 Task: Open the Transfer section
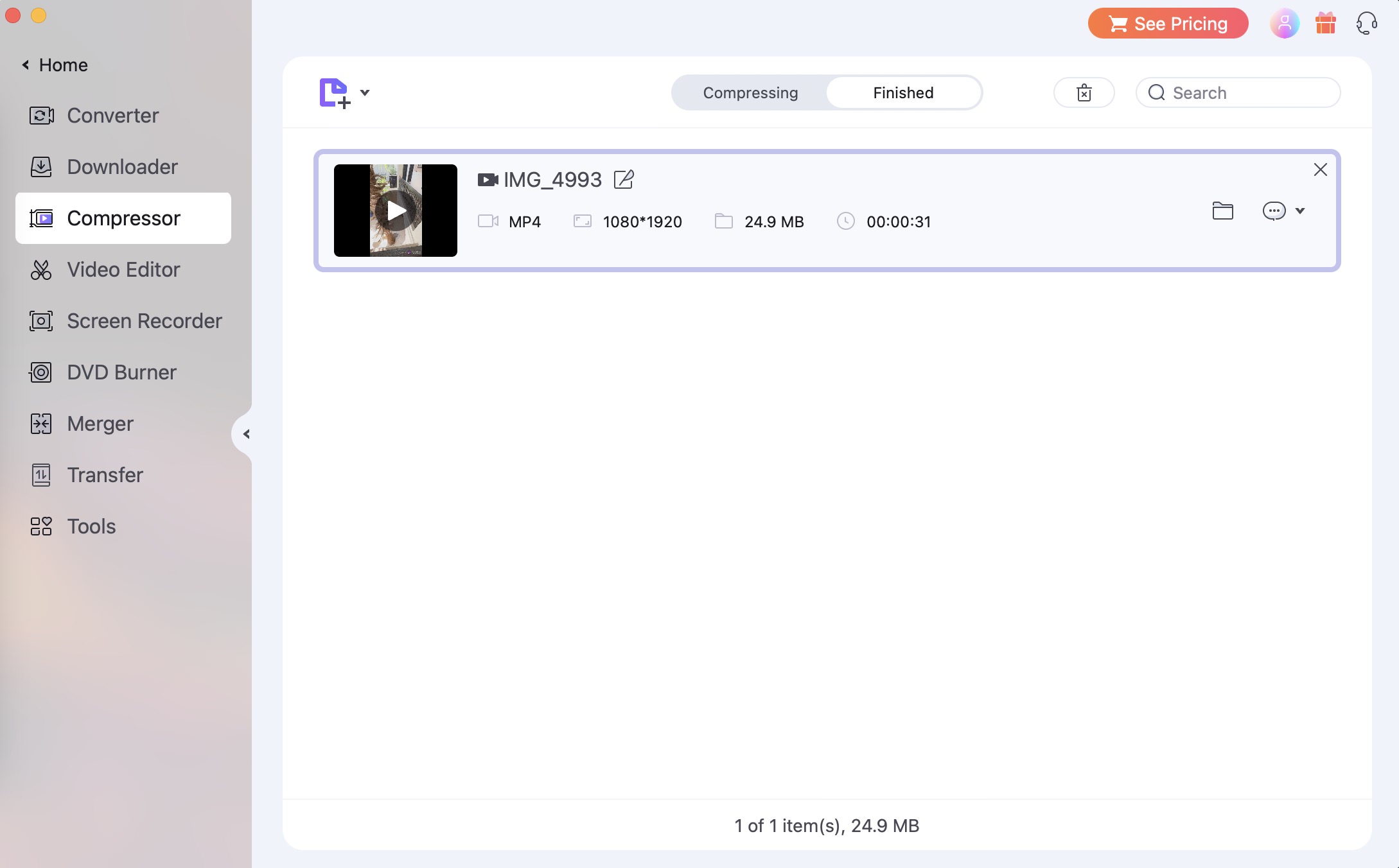coord(123,475)
